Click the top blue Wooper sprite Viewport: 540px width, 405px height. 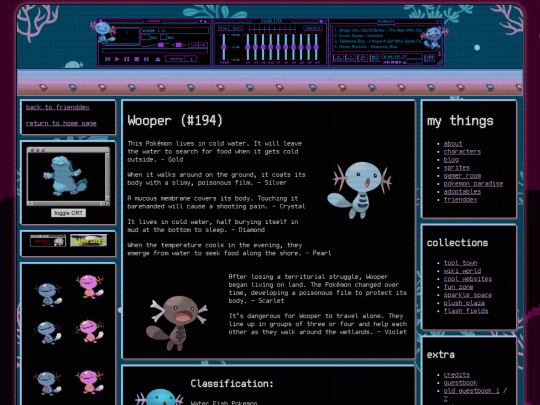pos(48,294)
